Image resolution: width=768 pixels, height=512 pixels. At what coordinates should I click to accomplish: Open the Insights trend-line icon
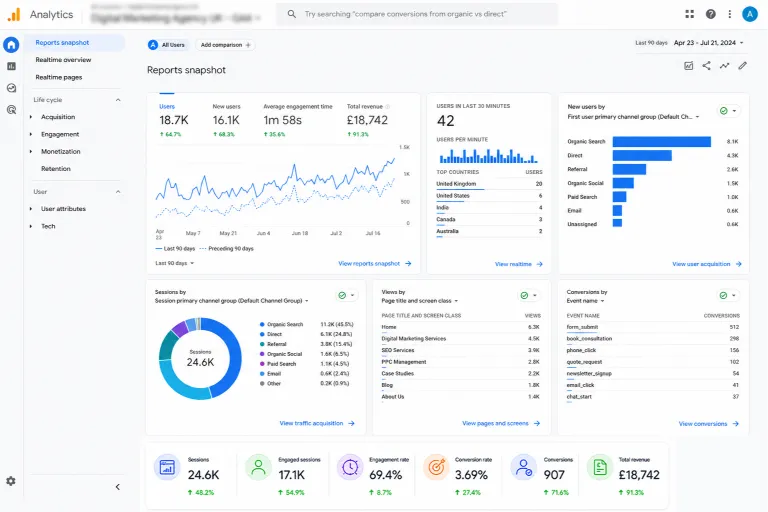(724, 66)
